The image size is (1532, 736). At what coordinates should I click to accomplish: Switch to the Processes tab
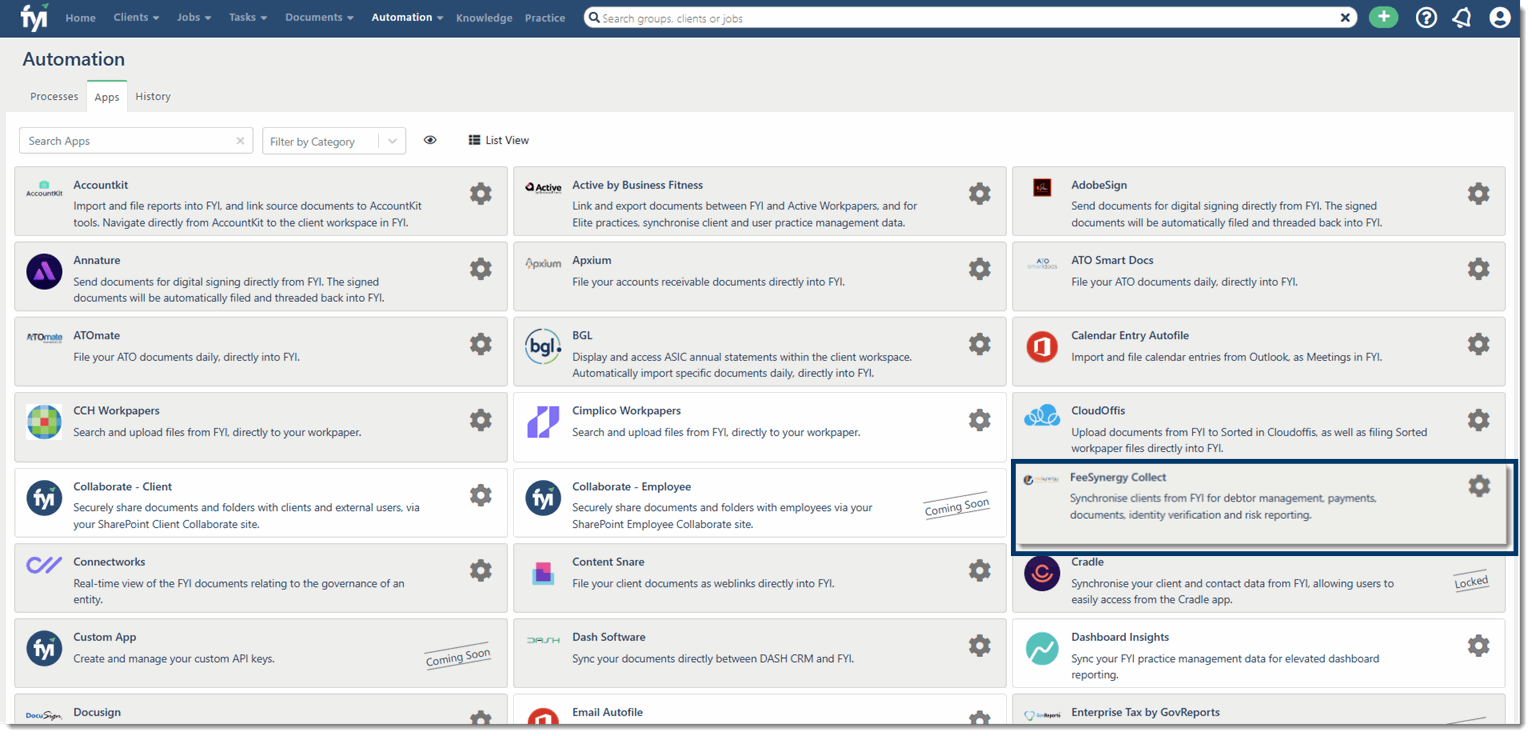coord(54,96)
